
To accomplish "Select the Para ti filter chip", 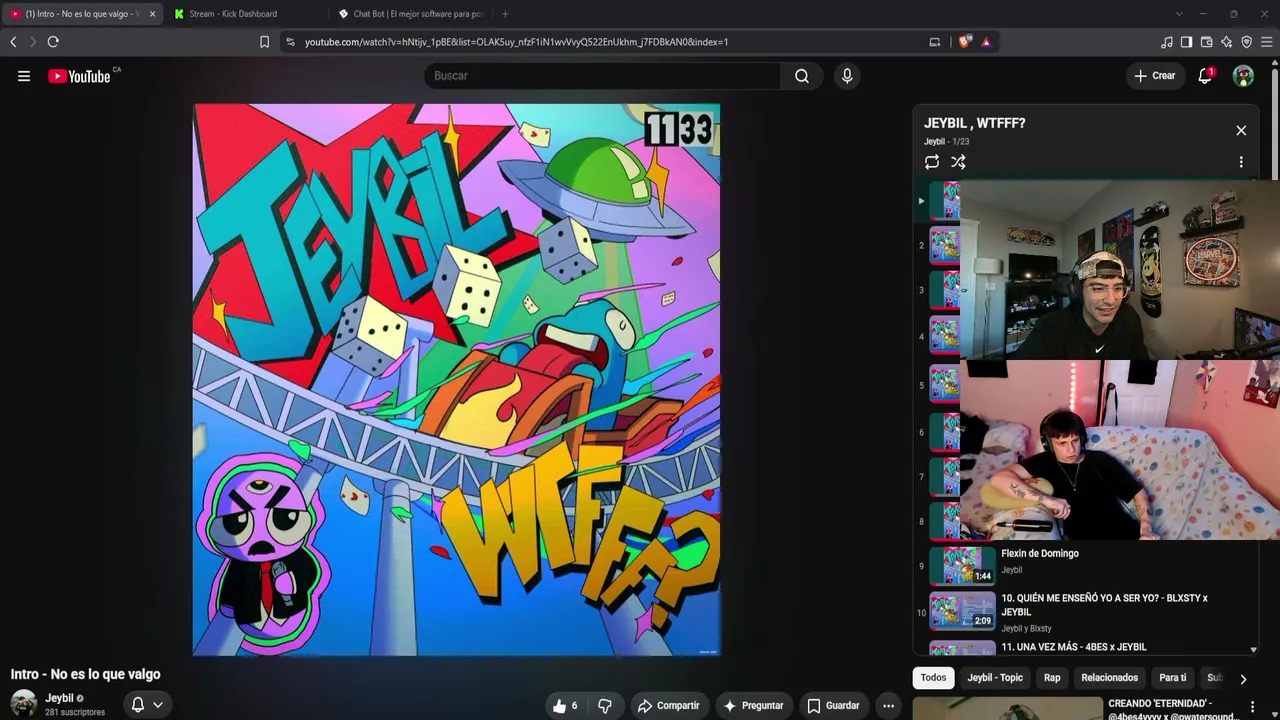I will [1173, 678].
